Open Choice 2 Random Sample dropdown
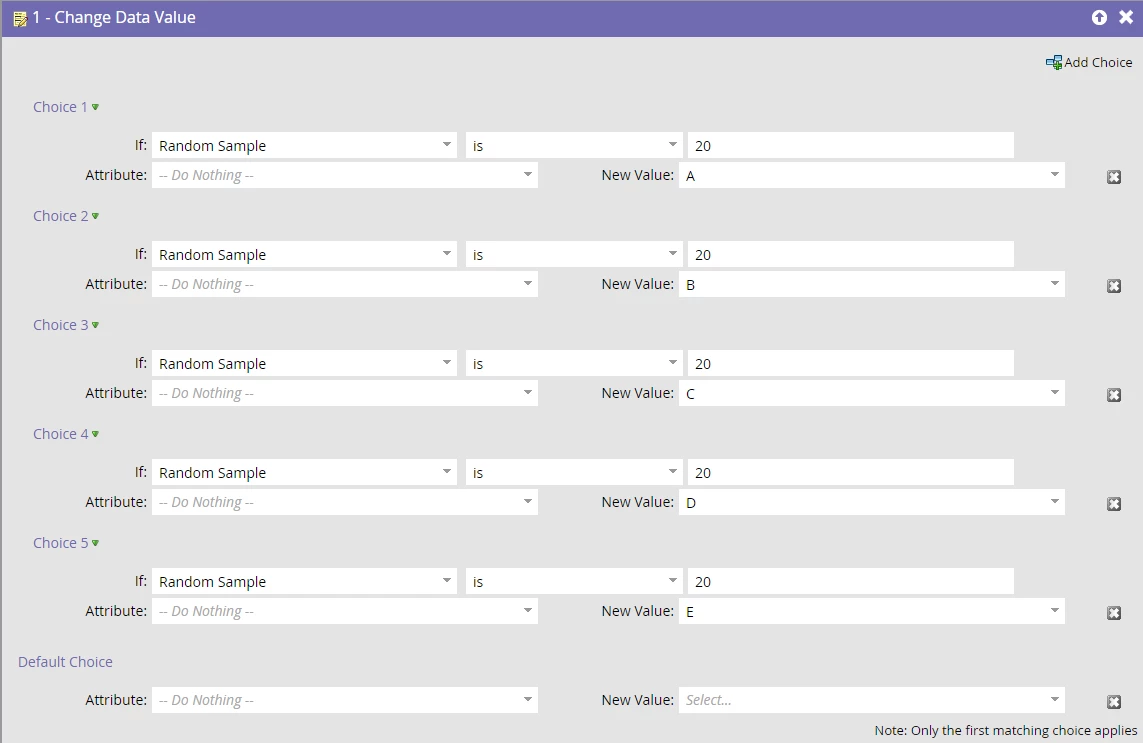 (304, 254)
